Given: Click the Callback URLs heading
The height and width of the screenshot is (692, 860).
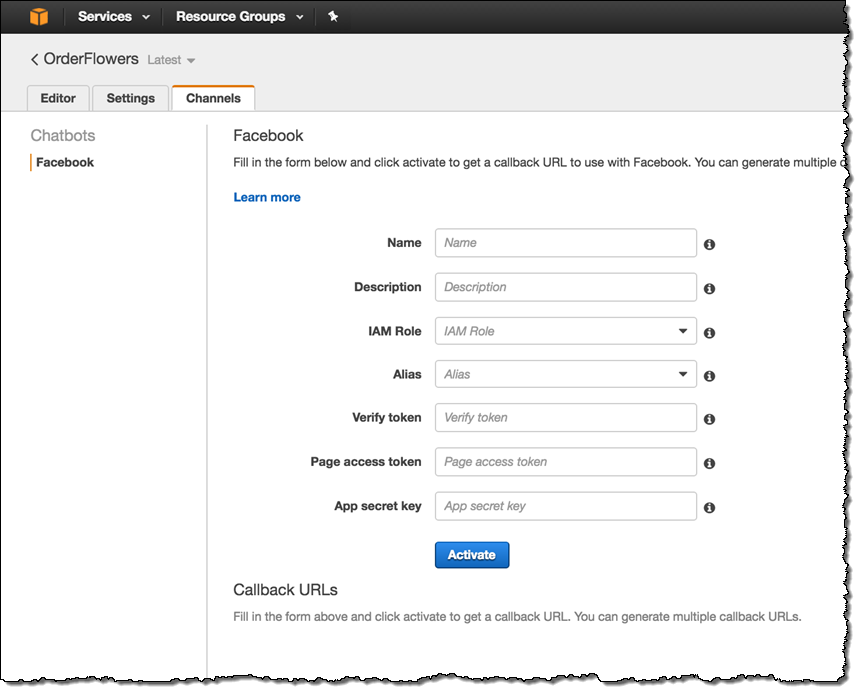Looking at the screenshot, I should pos(285,590).
